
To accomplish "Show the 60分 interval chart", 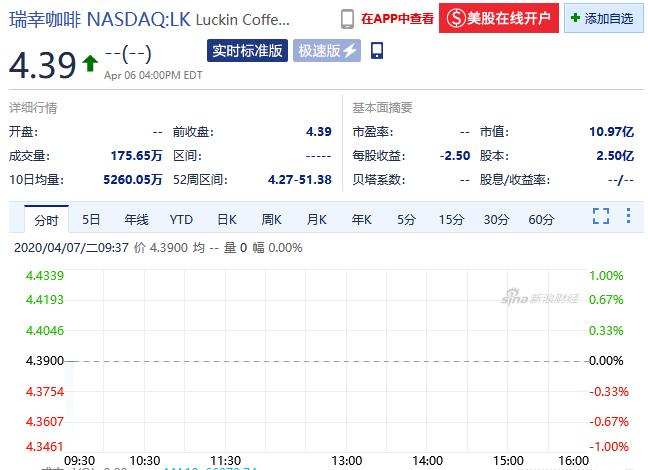I will click(541, 219).
